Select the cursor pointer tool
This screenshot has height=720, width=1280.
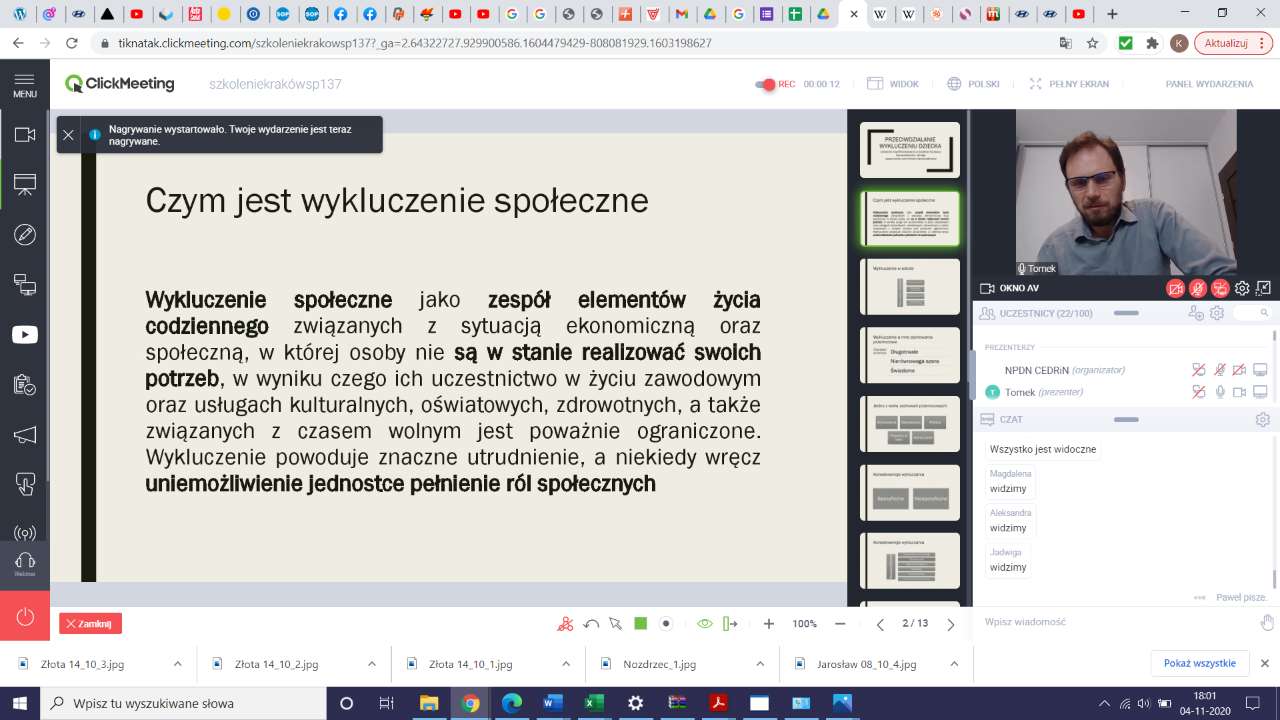[615, 624]
